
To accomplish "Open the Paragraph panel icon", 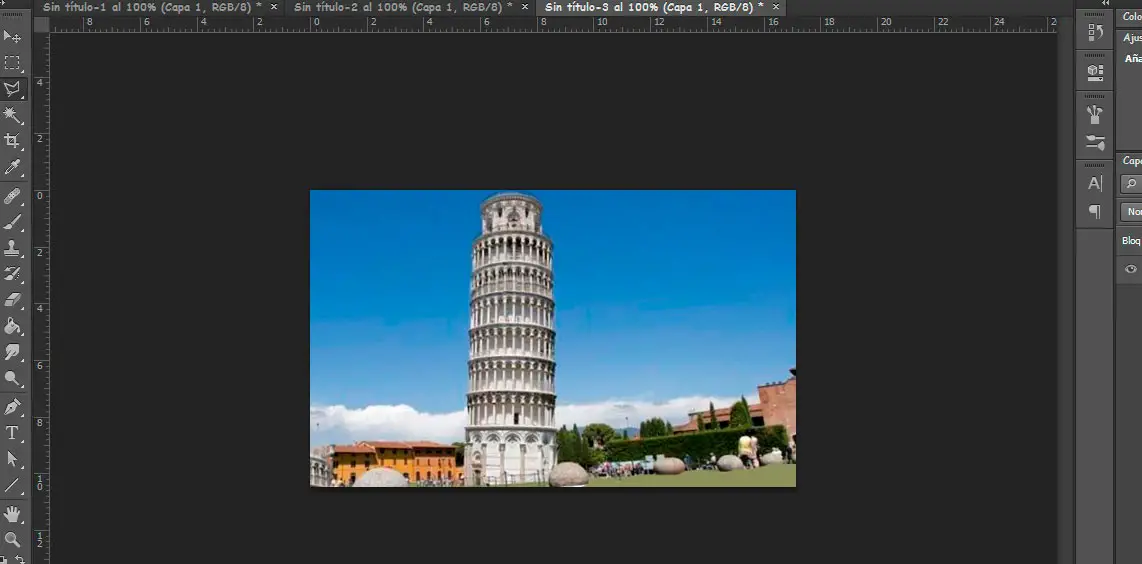I will 1095,211.
